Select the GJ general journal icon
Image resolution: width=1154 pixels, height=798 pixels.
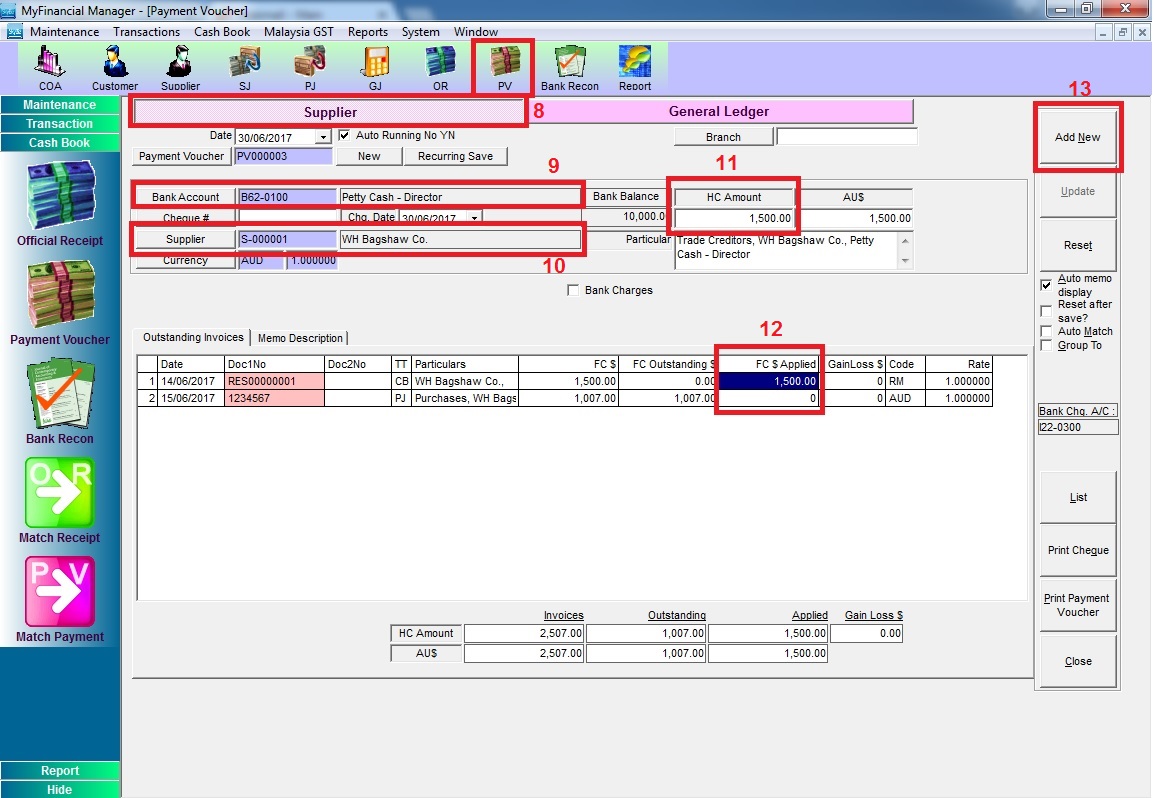375,66
